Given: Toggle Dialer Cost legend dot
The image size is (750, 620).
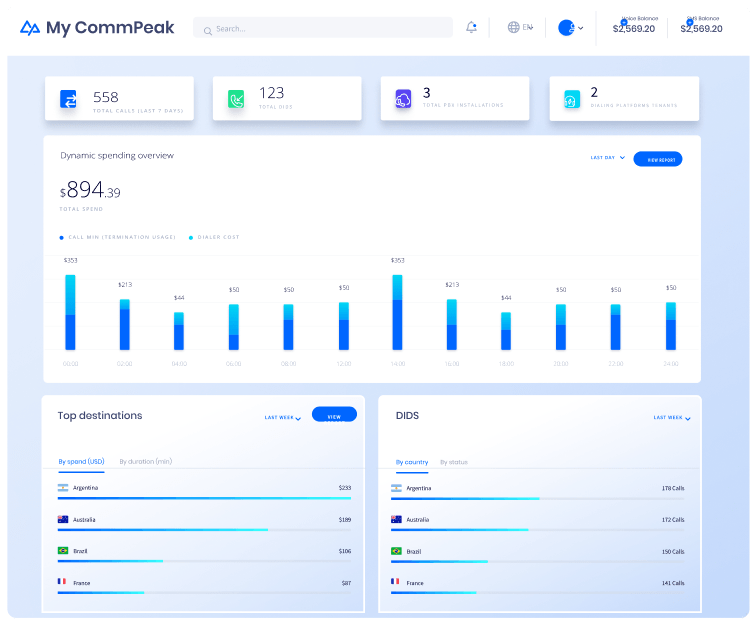Looking at the screenshot, I should pos(191,238).
